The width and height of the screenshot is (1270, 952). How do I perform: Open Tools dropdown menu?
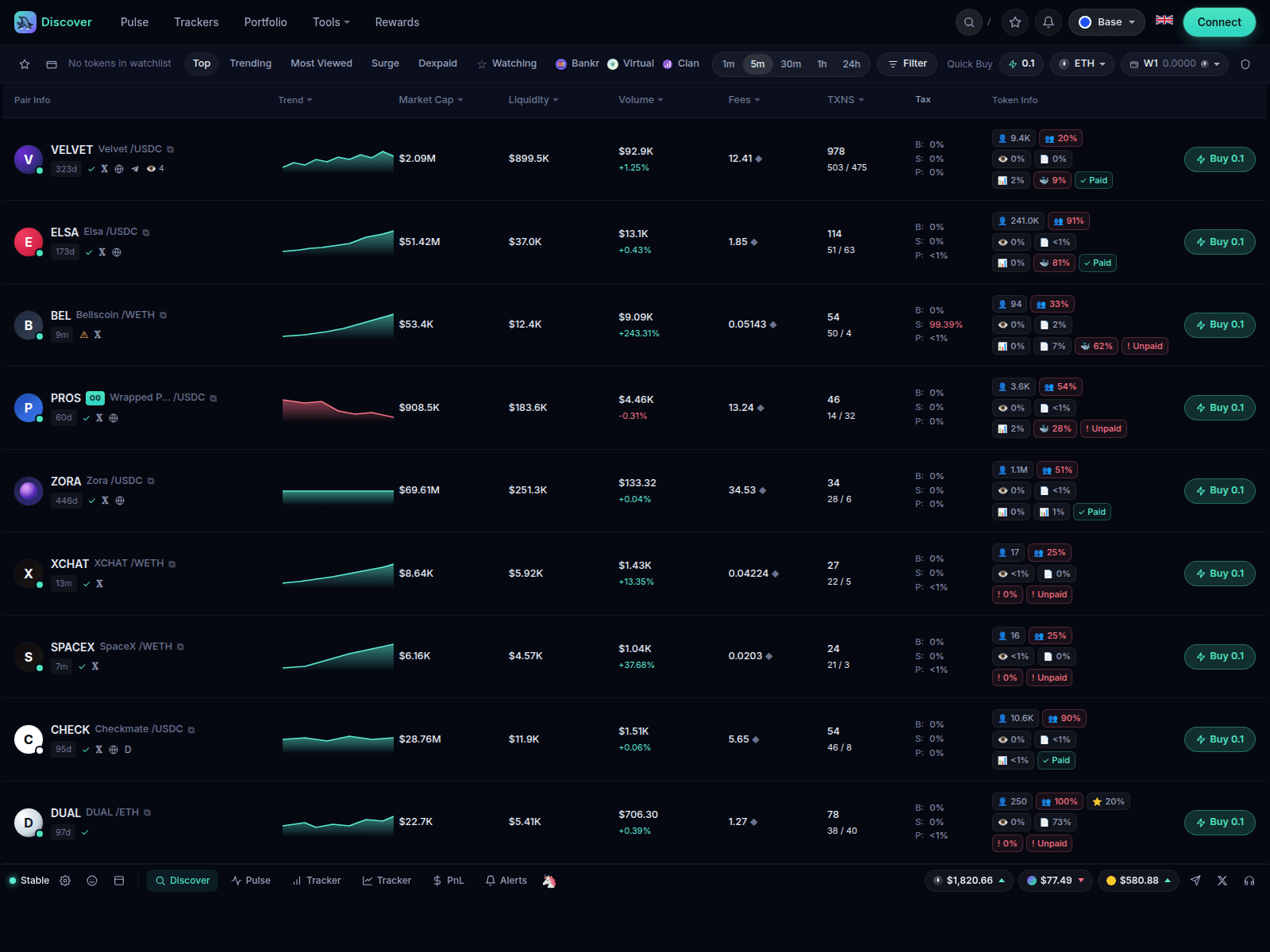pyautogui.click(x=331, y=22)
